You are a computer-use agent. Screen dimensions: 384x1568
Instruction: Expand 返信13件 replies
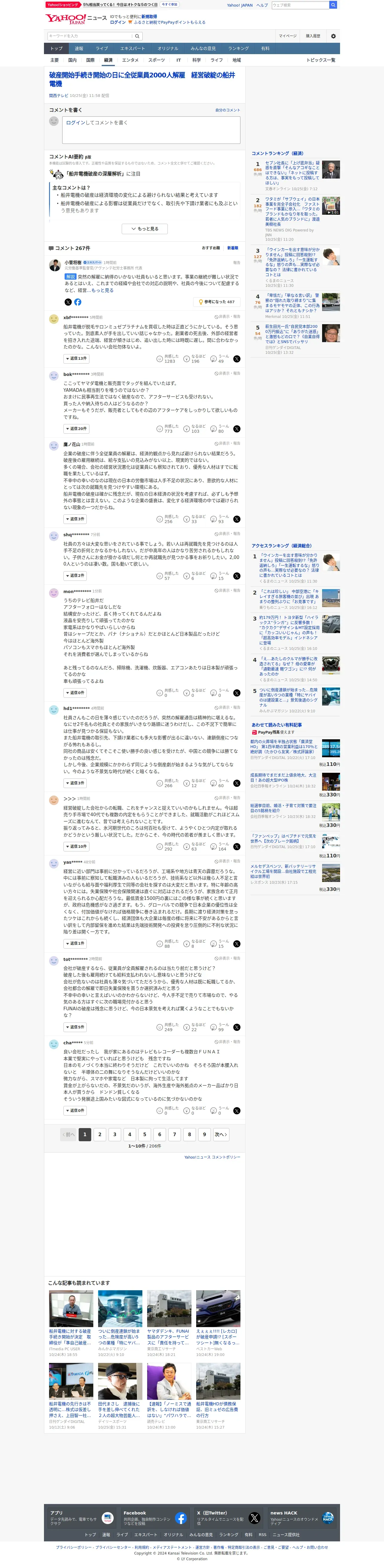(x=76, y=359)
